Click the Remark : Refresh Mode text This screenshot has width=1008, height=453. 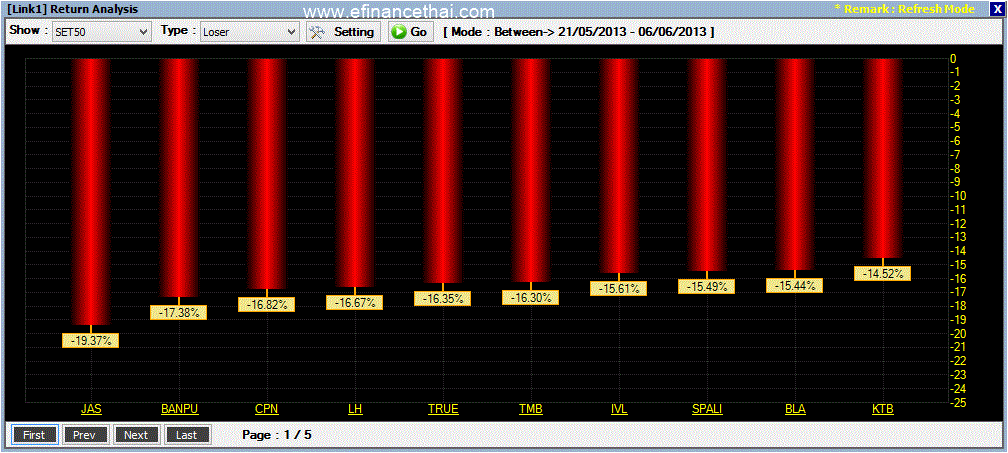(x=904, y=9)
